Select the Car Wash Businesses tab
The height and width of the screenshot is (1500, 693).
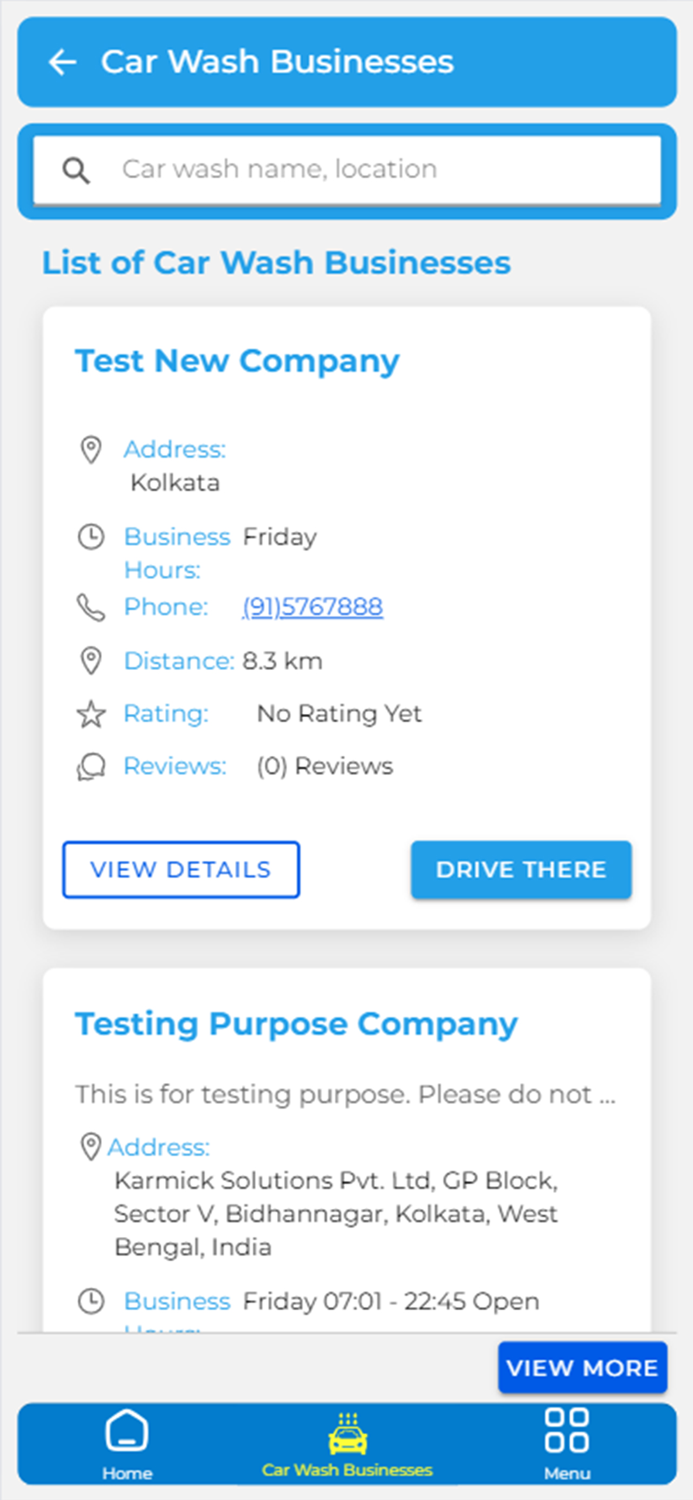tap(347, 1444)
